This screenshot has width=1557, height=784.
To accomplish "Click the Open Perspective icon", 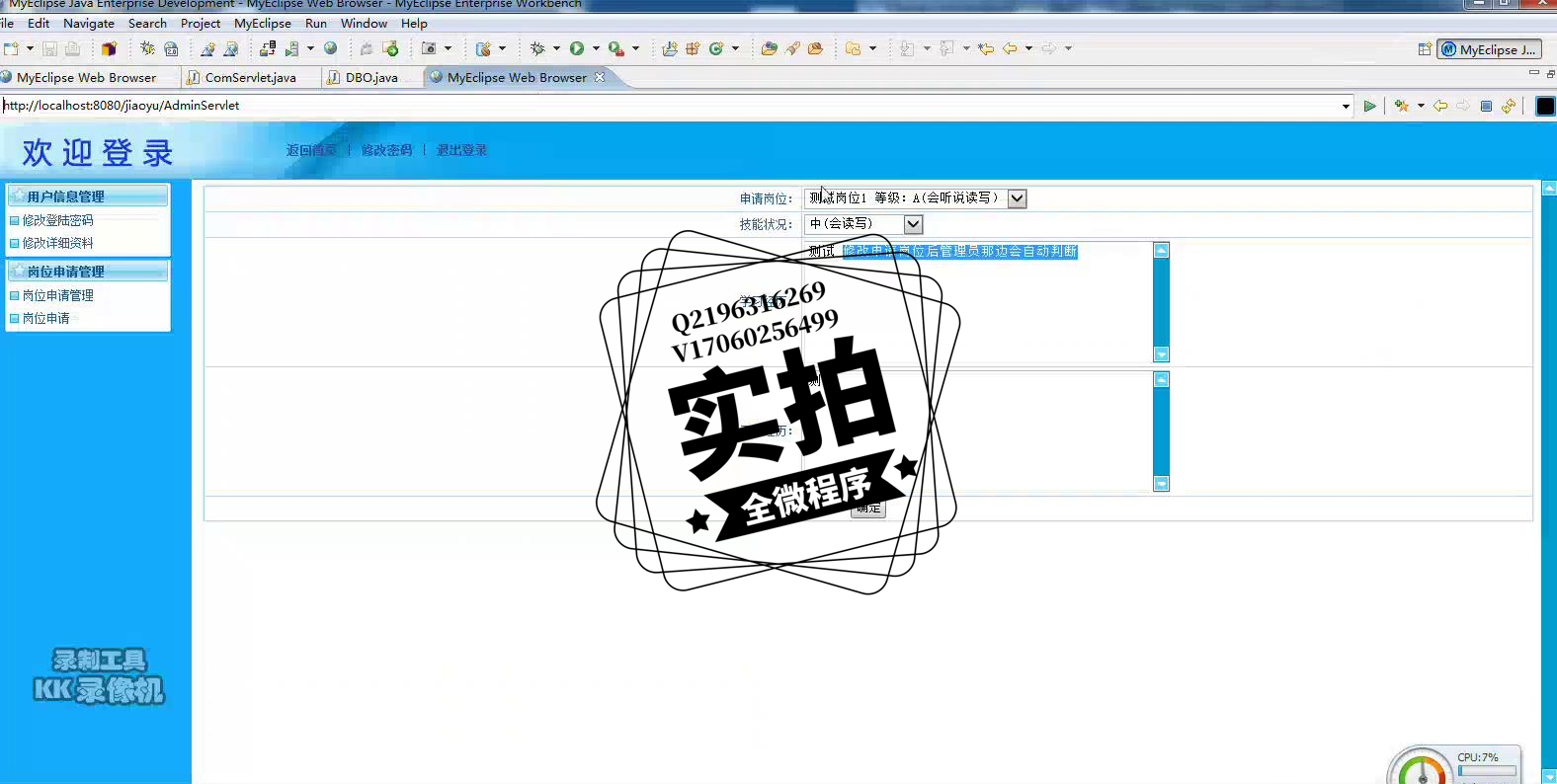I will [x=1425, y=49].
